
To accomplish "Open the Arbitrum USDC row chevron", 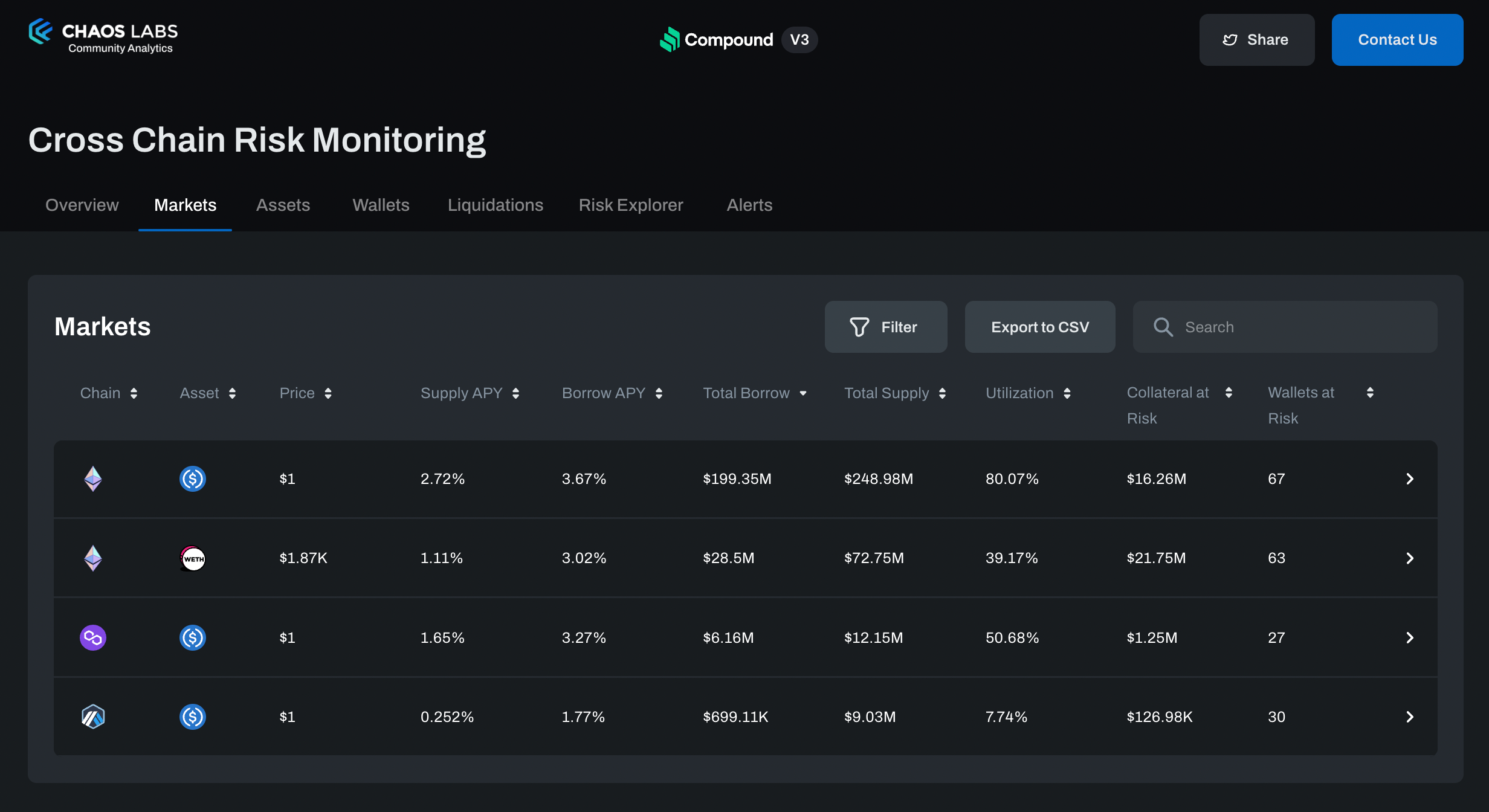I will coord(1410,717).
